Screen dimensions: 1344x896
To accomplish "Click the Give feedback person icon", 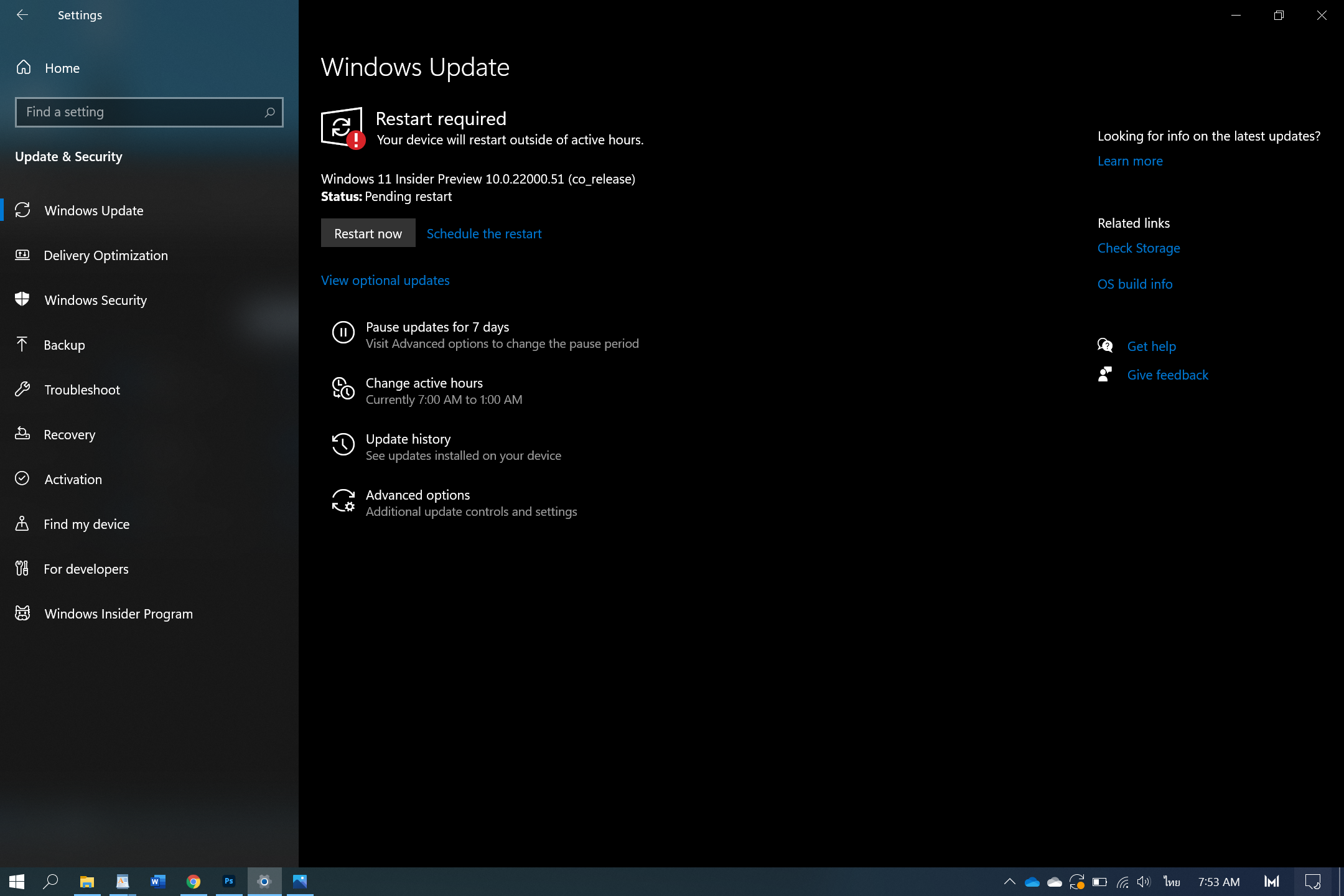I will pos(1105,374).
